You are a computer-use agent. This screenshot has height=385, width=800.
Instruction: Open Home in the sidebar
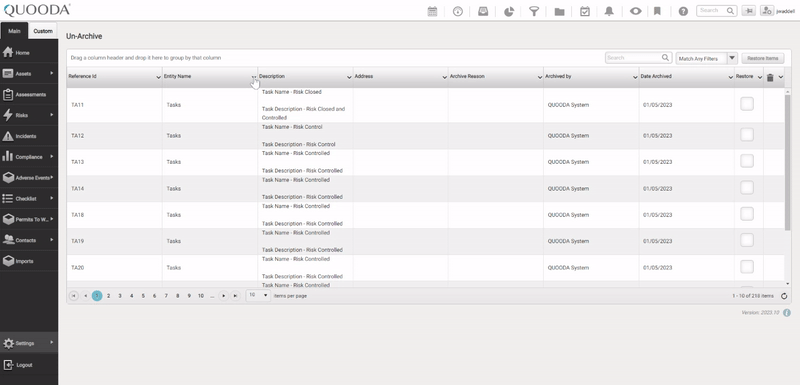tap(29, 53)
